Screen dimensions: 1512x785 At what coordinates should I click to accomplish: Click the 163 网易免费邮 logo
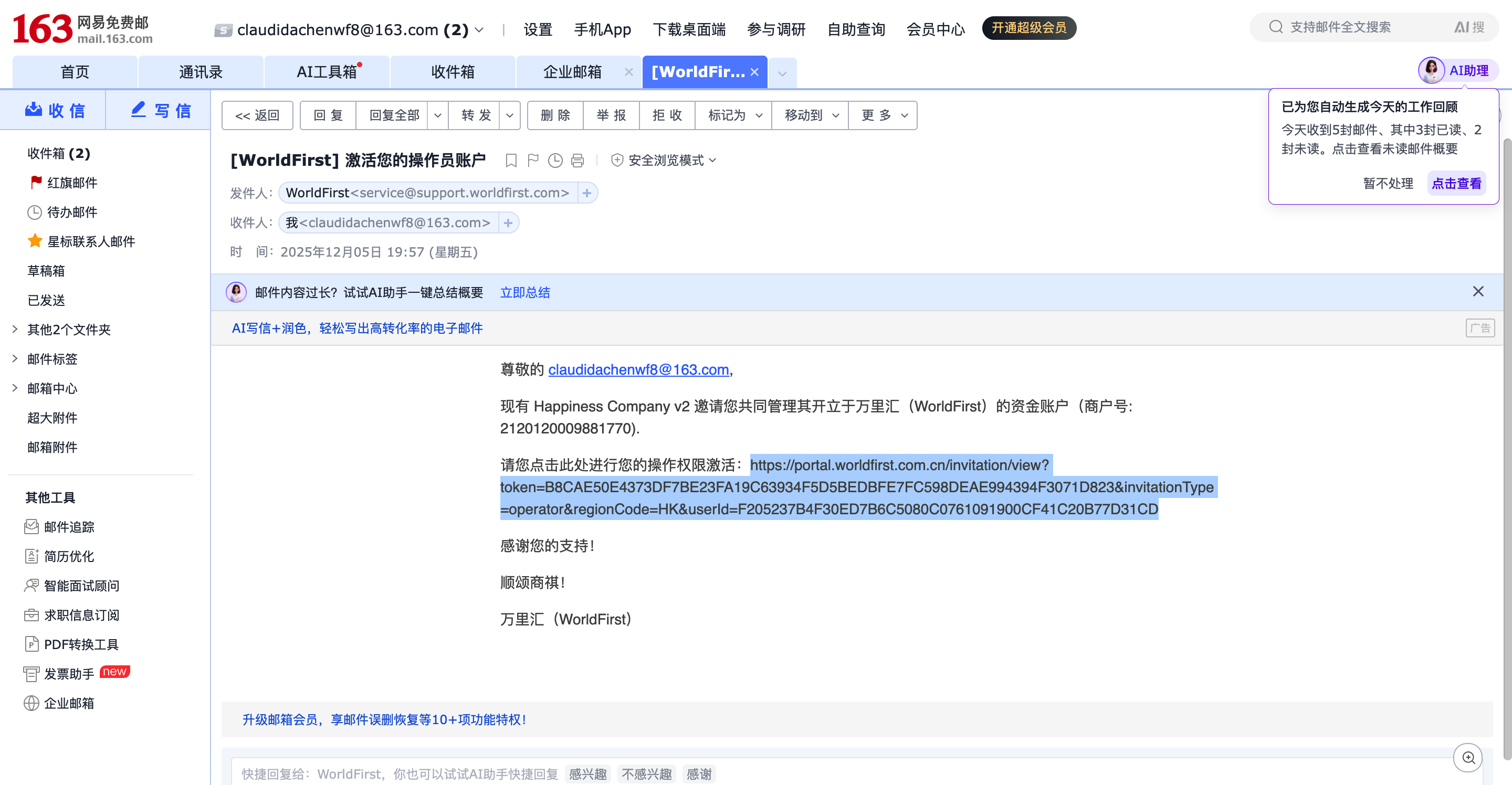[83, 29]
